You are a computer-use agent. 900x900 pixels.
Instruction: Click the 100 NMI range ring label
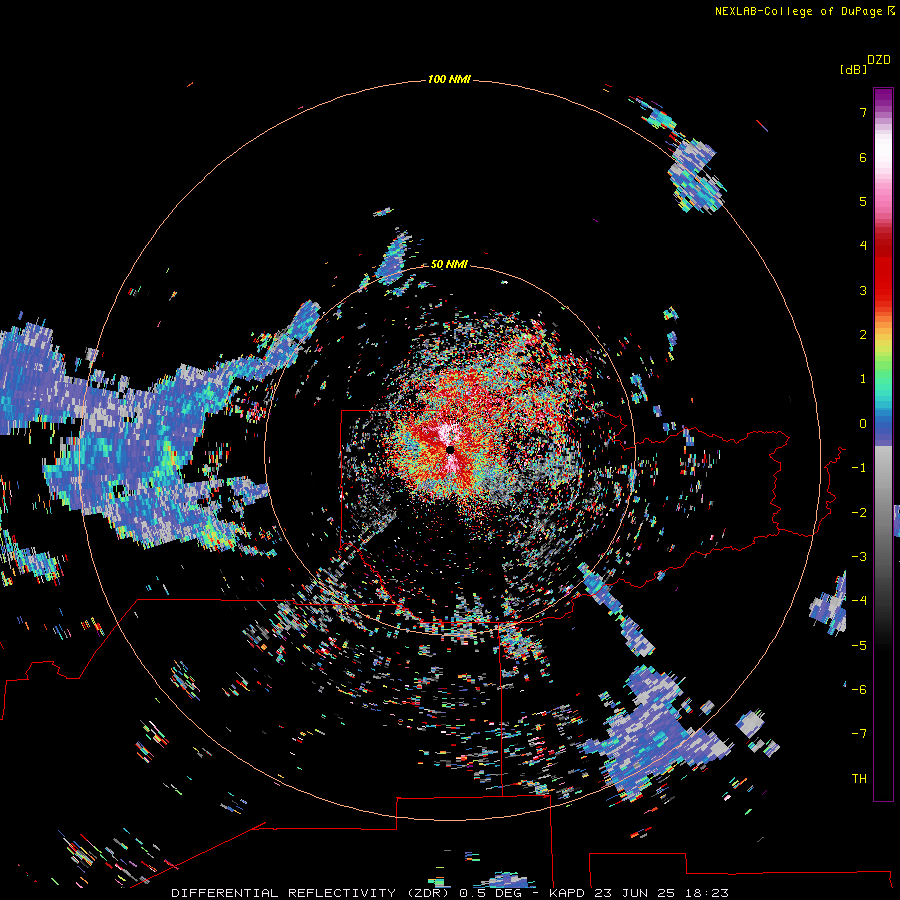point(449,79)
